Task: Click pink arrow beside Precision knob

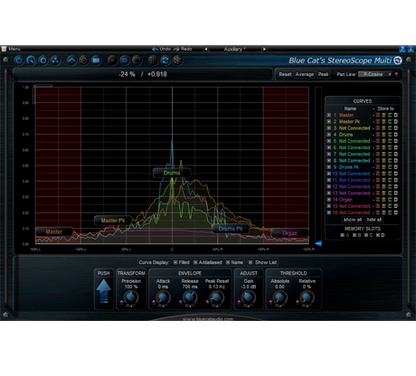Action: [x=121, y=302]
